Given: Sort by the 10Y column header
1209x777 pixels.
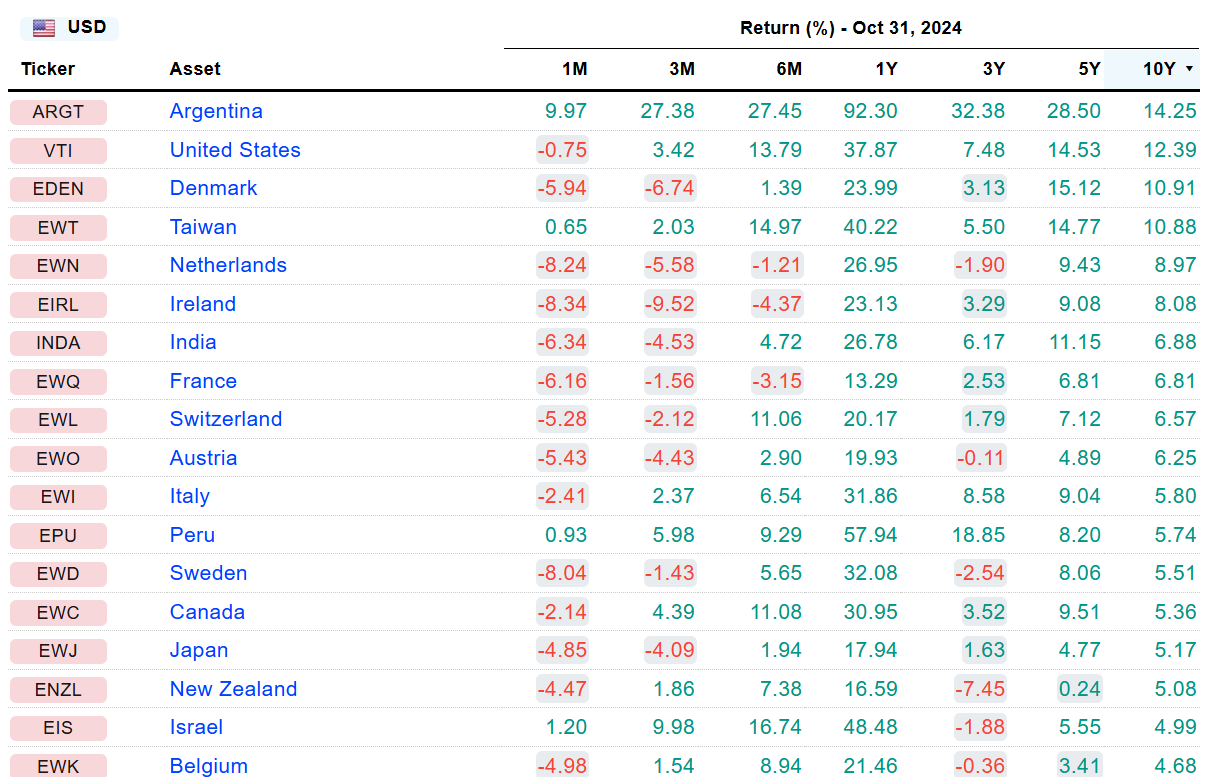Looking at the screenshot, I should (1160, 69).
